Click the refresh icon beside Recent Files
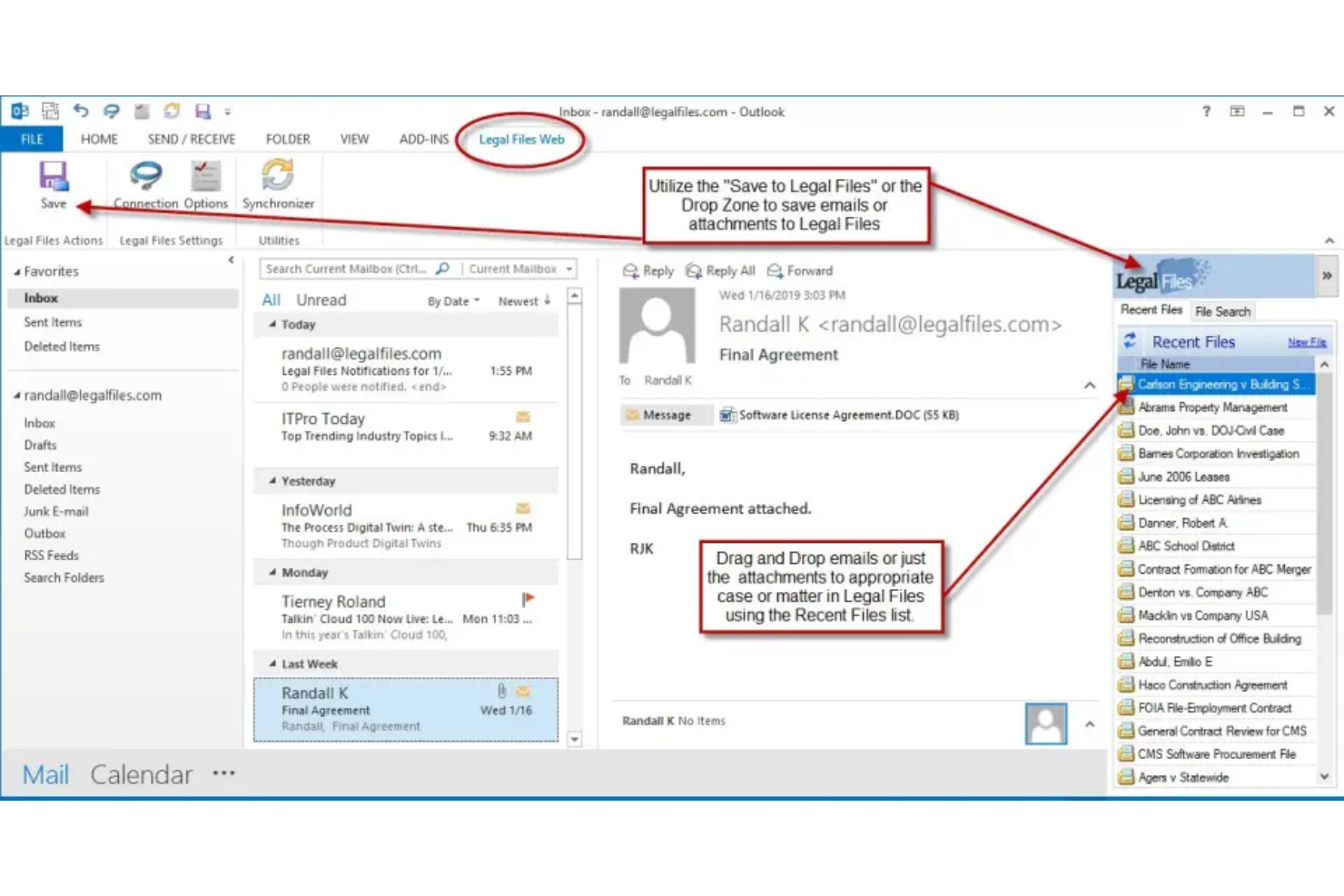 (x=1130, y=341)
